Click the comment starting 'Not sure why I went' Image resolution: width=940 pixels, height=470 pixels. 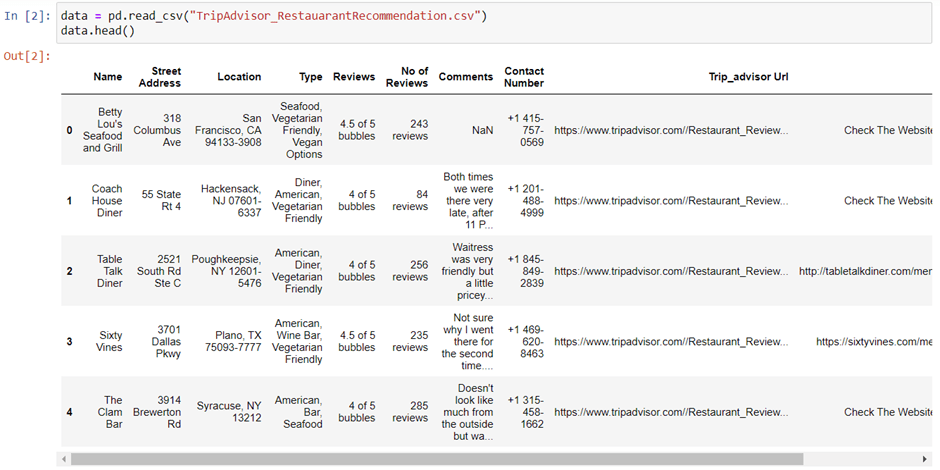[x=468, y=342]
